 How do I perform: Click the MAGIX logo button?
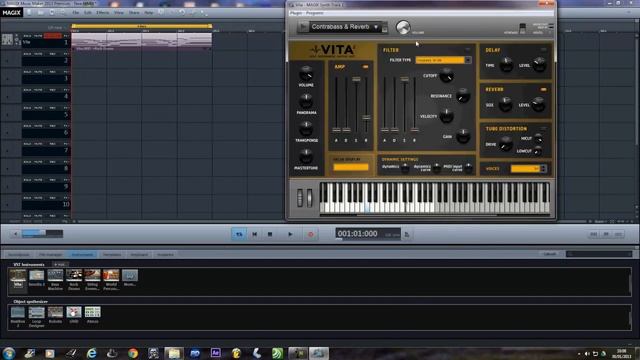pos(11,13)
